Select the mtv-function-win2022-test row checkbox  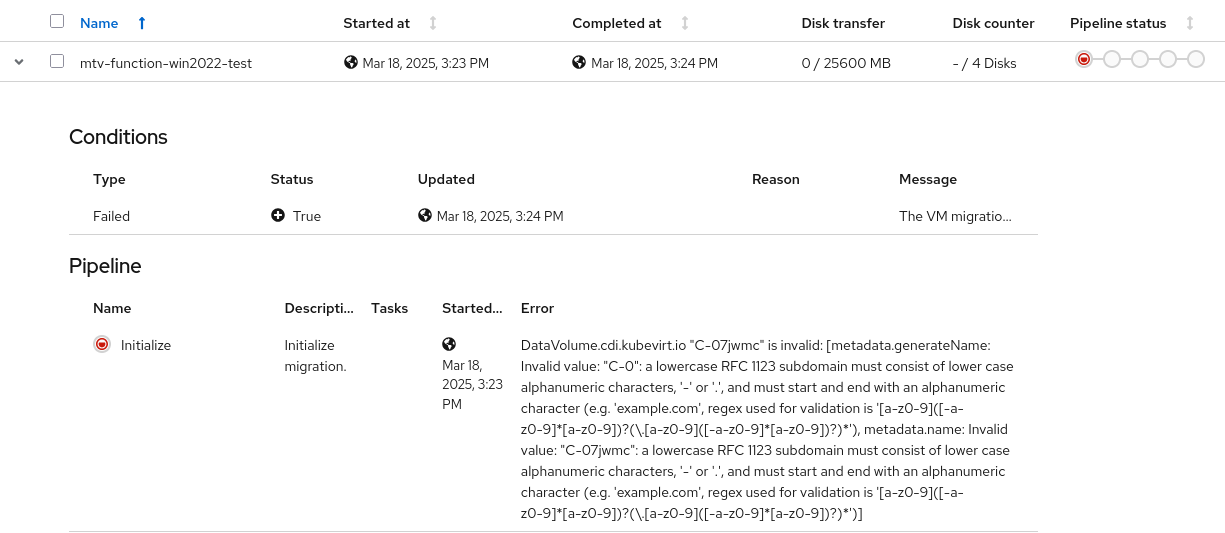[x=57, y=61]
